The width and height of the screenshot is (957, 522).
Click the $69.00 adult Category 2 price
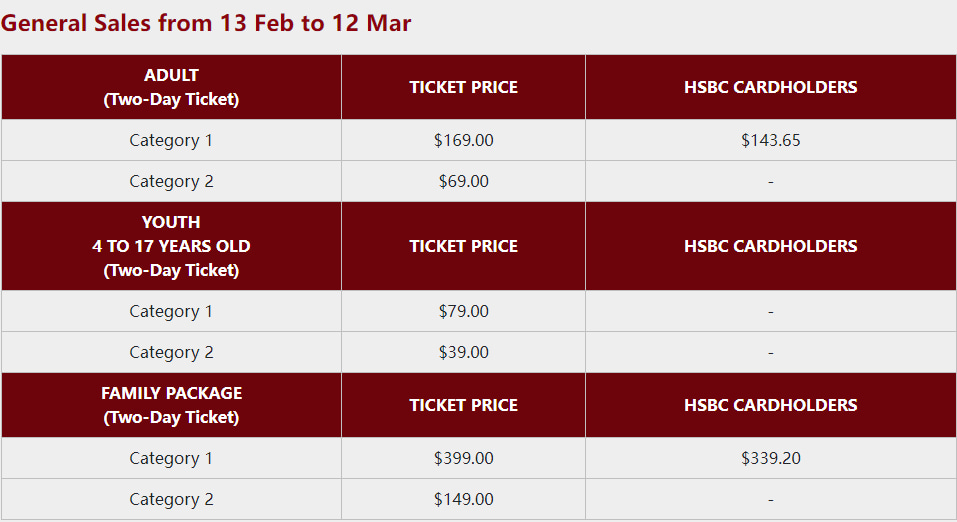click(x=463, y=182)
